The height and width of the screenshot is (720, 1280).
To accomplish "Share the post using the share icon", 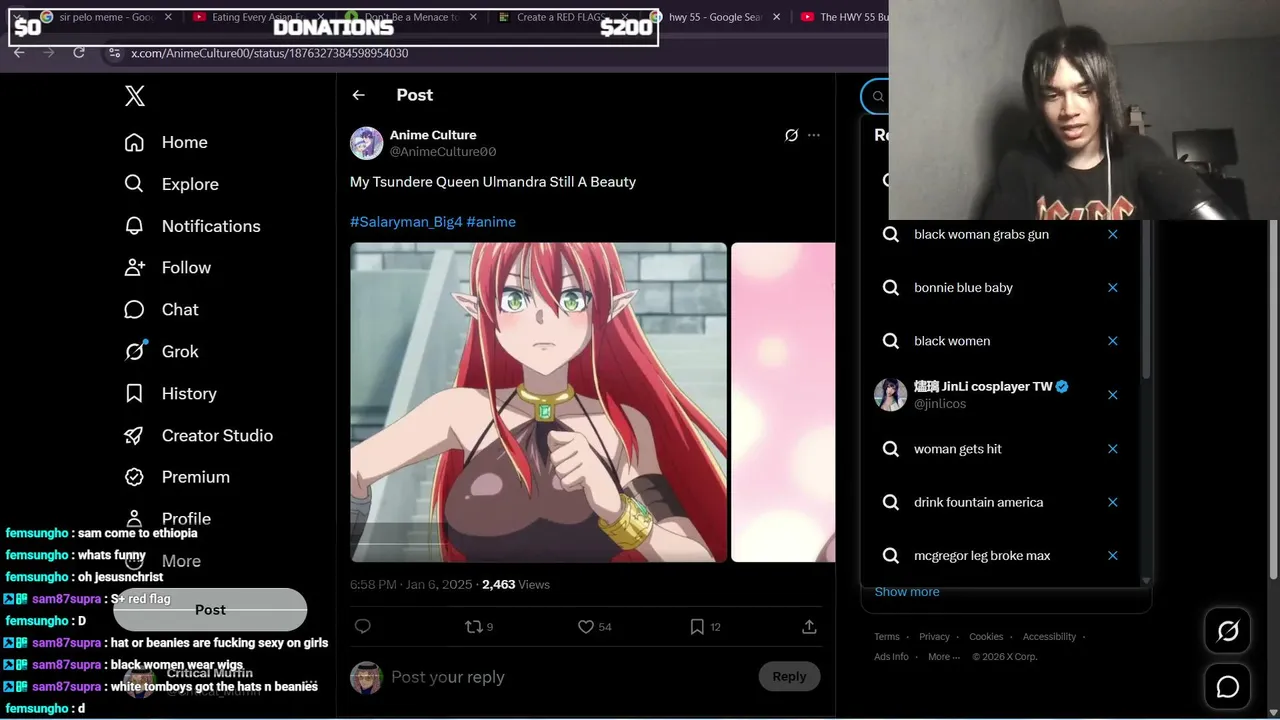I will pos(809,627).
